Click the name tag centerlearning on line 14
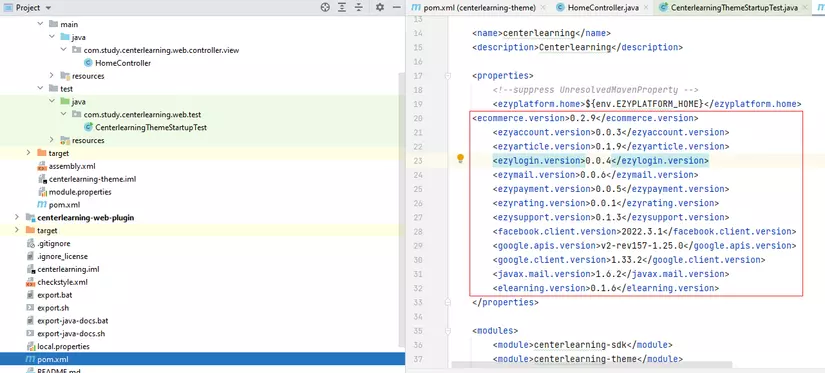825x373 pixels. coord(539,33)
